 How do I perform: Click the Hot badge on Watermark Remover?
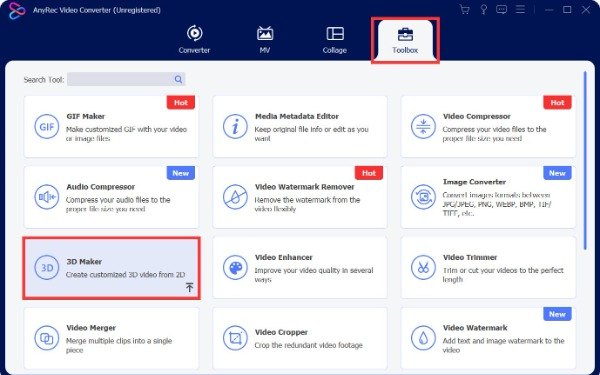tap(369, 173)
